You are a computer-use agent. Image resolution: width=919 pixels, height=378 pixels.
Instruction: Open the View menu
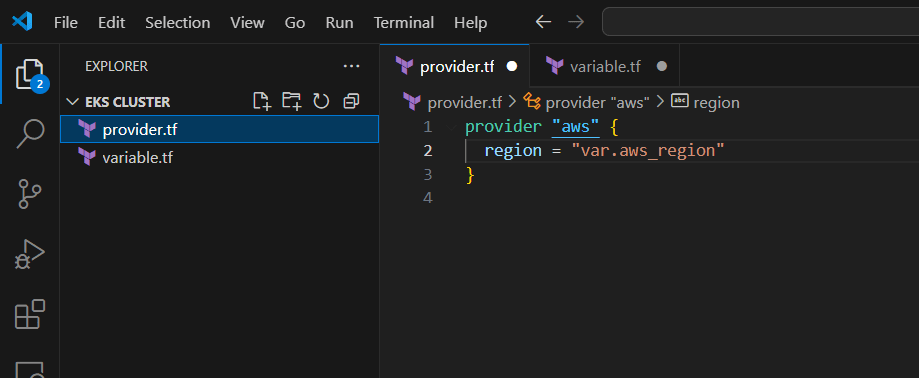tap(247, 23)
